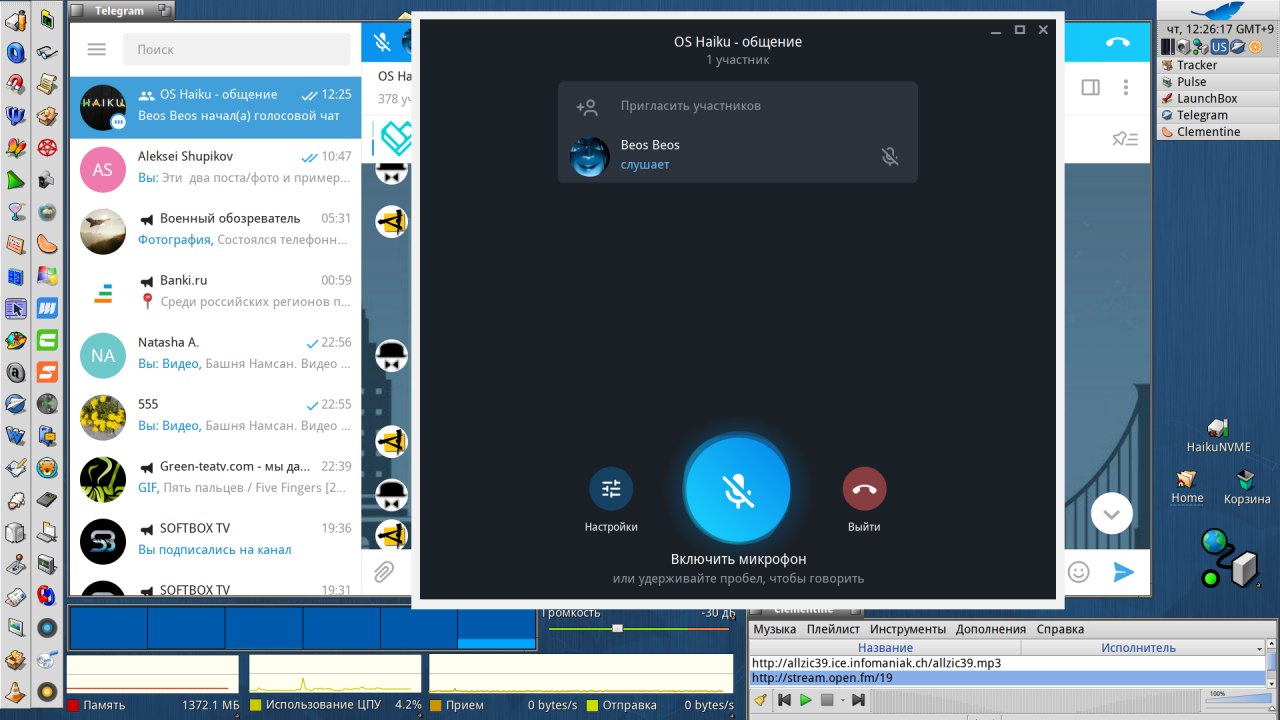This screenshot has width=1280, height=720.
Task: Select the stream.open.fm/19 playlist row
Action: 1008,678
